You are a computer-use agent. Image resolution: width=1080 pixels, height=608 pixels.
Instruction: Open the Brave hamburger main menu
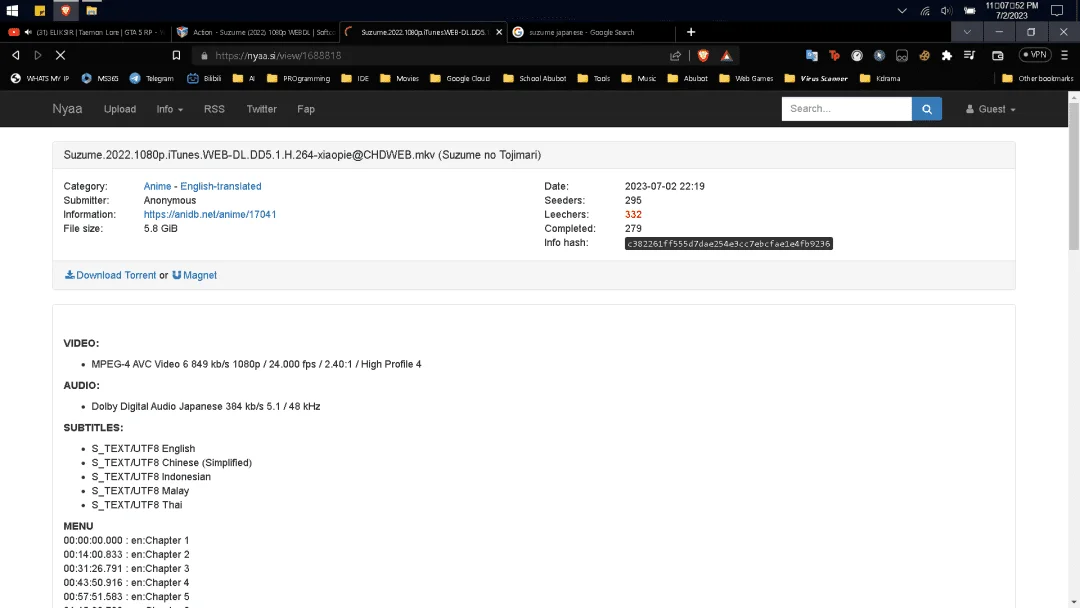[x=1065, y=55]
